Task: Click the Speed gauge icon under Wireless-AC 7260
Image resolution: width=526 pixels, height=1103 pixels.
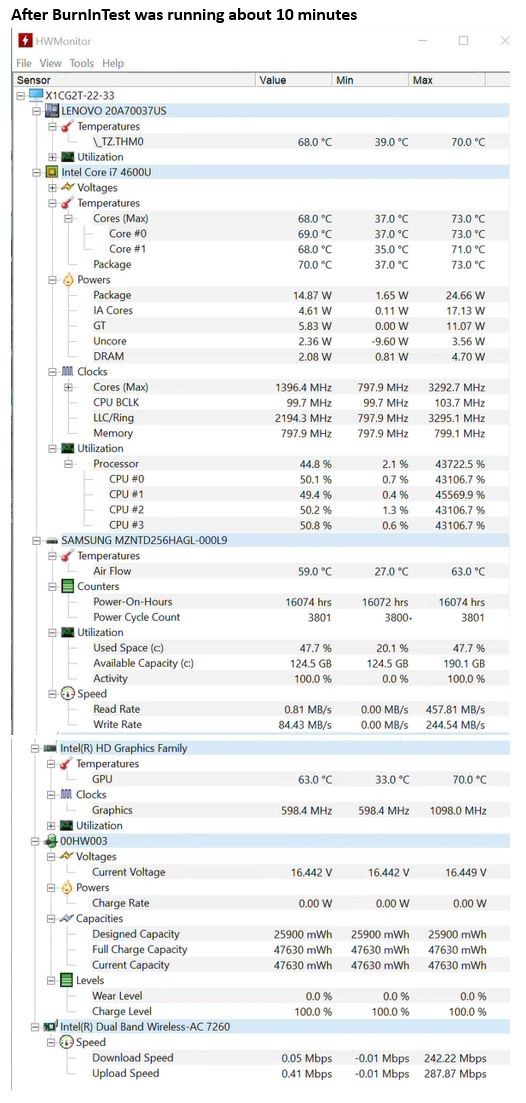Action: coord(67,1043)
